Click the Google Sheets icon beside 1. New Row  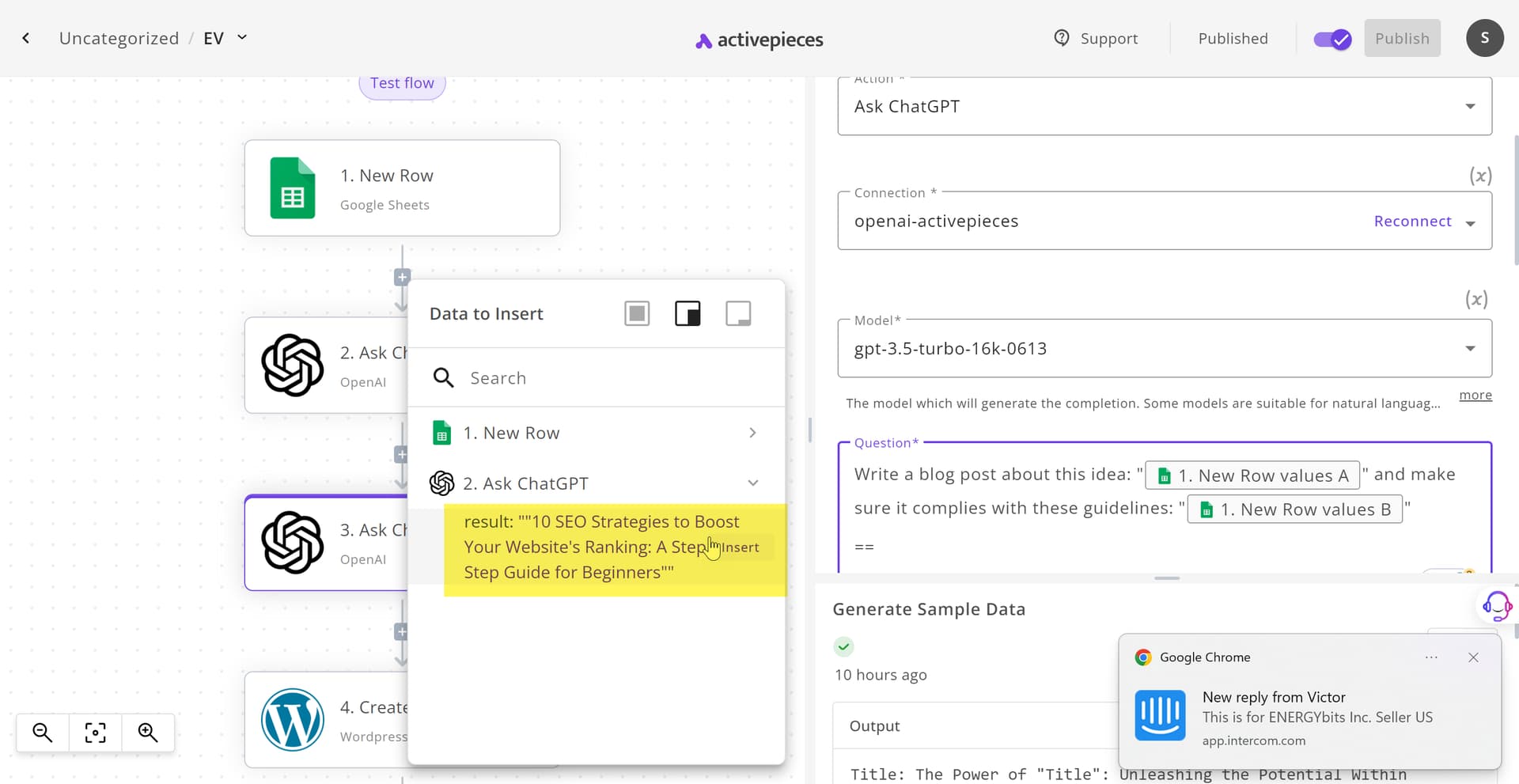coord(441,433)
